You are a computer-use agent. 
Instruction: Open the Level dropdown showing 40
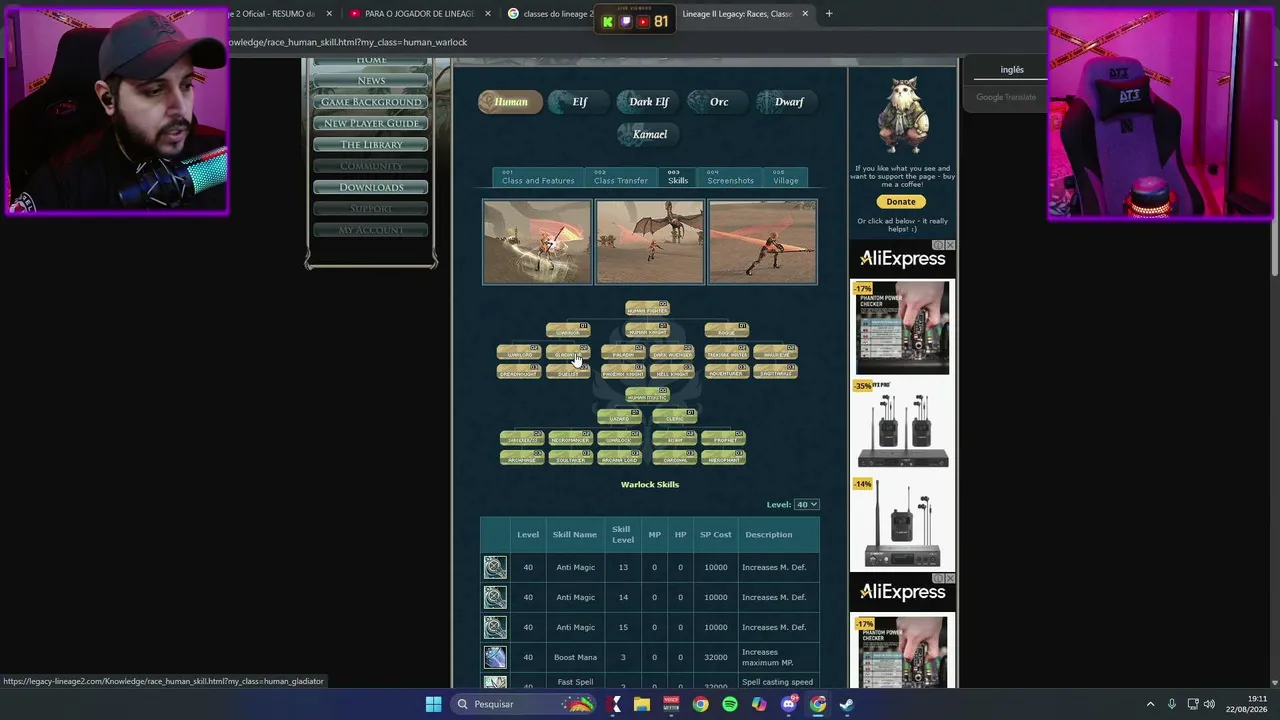806,505
